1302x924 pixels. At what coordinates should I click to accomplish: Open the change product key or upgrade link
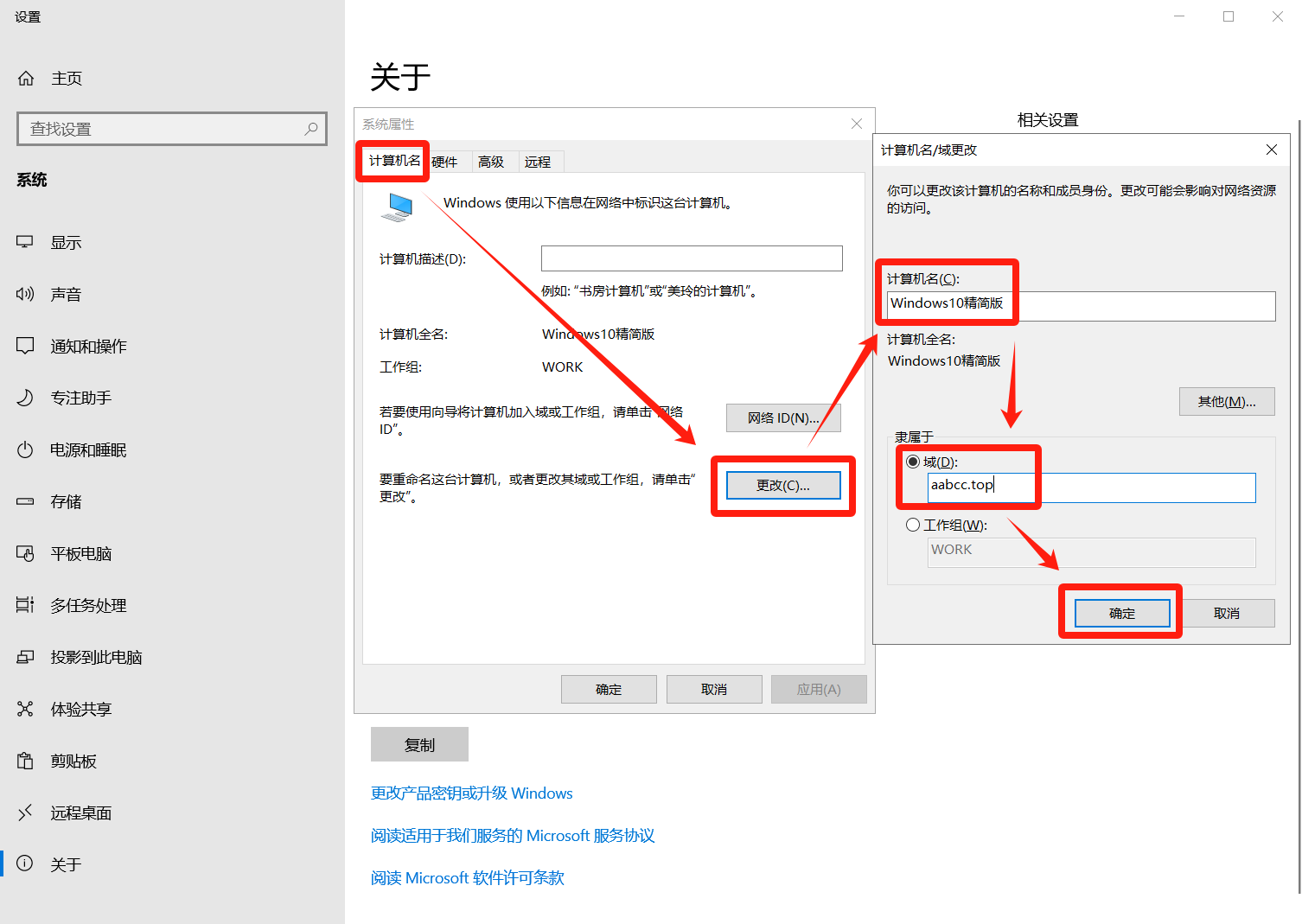click(471, 793)
